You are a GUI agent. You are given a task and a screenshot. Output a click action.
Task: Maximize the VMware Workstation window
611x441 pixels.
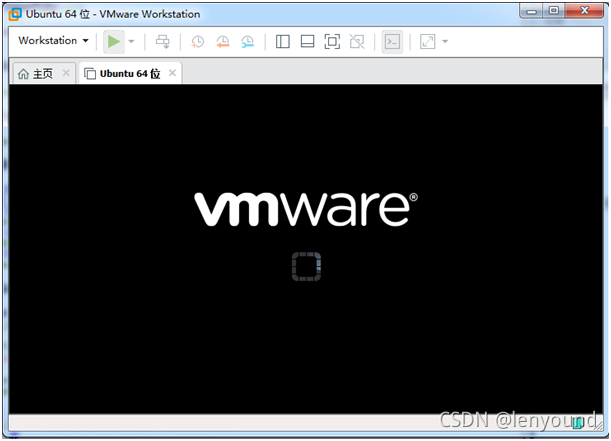[554, 11]
